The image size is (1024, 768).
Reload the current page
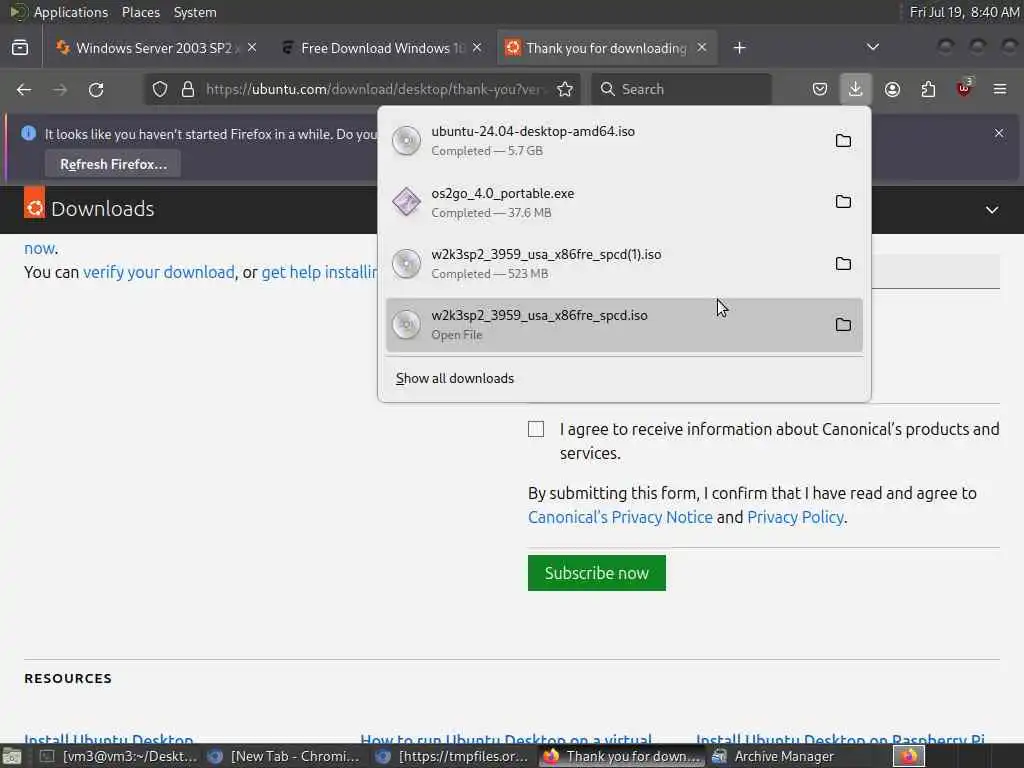pyautogui.click(x=96, y=89)
